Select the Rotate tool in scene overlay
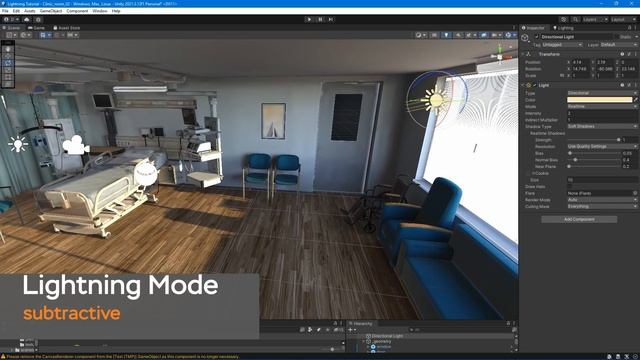Screen dimensions: 640x360 point(8,63)
